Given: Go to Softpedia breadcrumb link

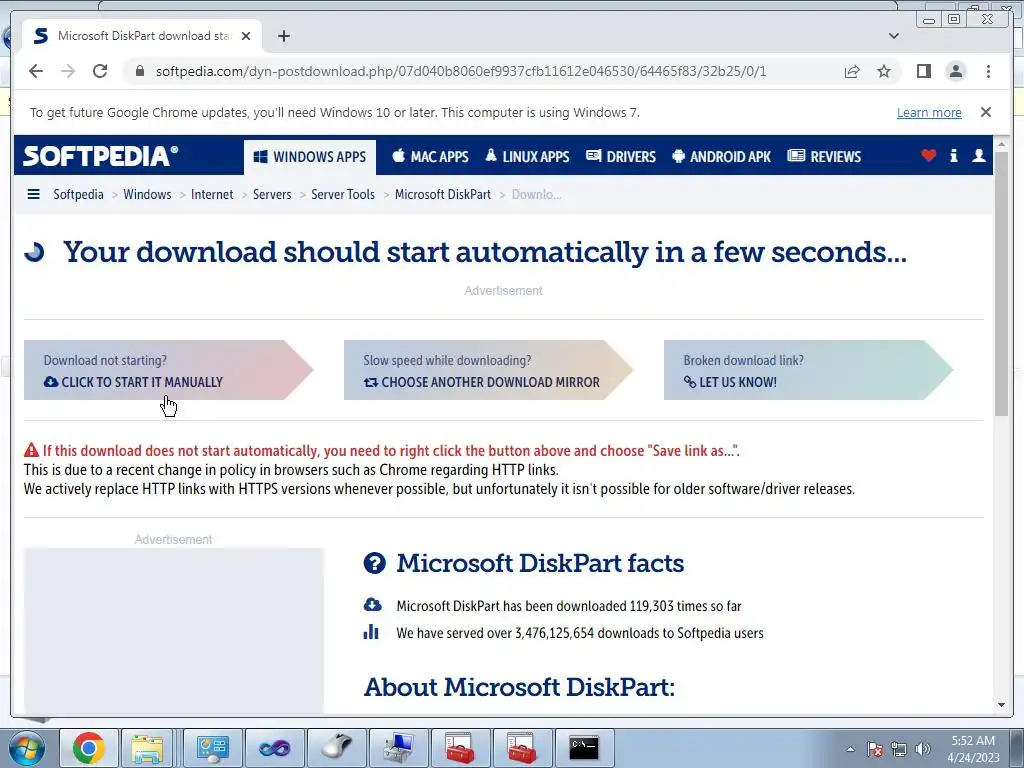Looking at the screenshot, I should pos(78,194).
